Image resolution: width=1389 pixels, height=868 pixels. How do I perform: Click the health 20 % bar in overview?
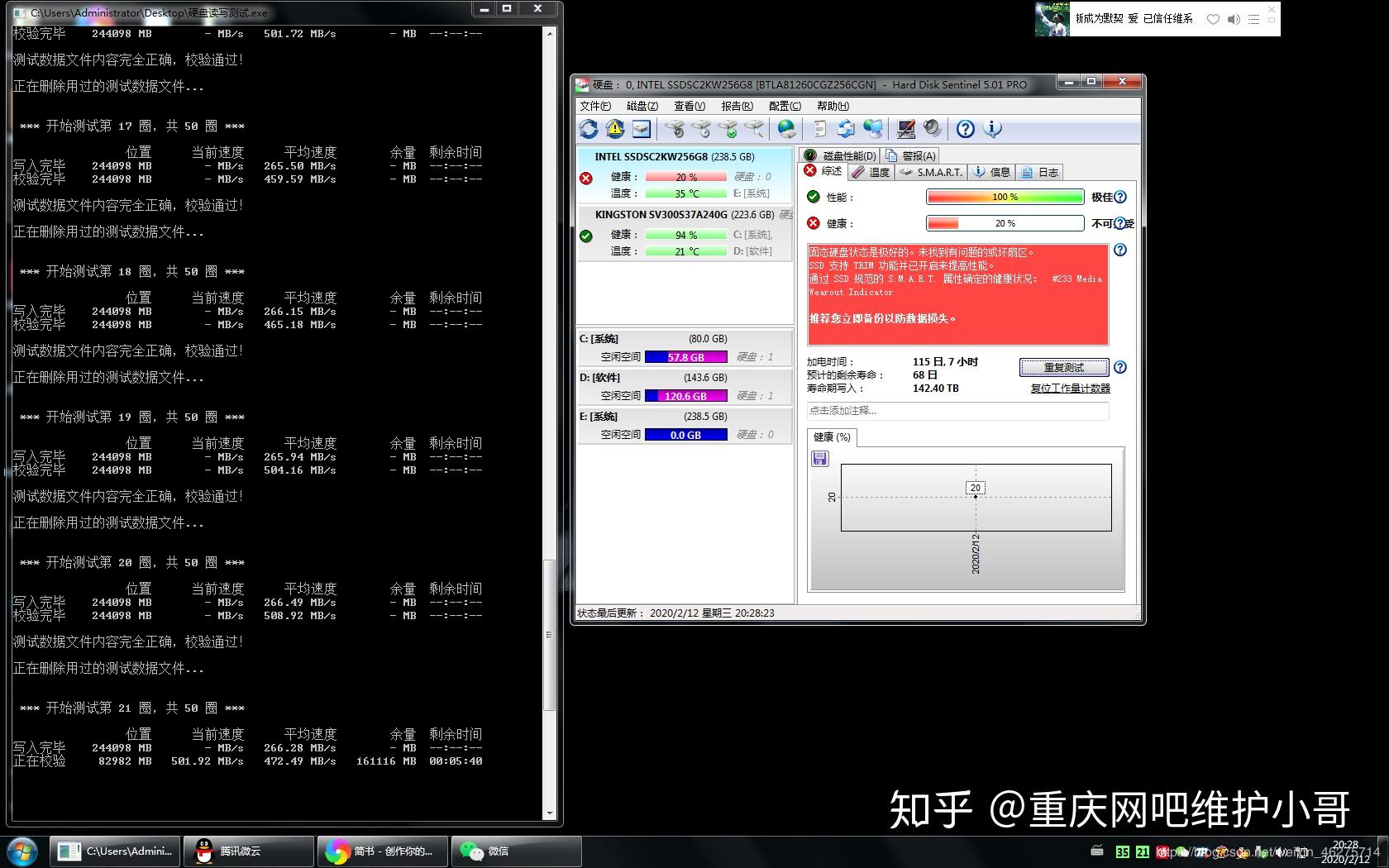pyautogui.click(x=1005, y=223)
